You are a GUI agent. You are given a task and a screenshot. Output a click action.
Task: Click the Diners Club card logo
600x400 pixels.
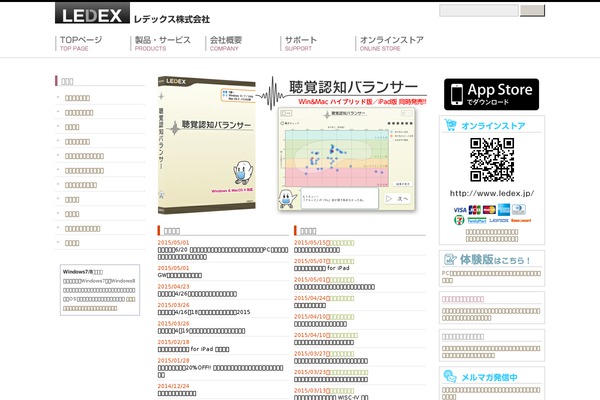pyautogui.click(x=519, y=209)
